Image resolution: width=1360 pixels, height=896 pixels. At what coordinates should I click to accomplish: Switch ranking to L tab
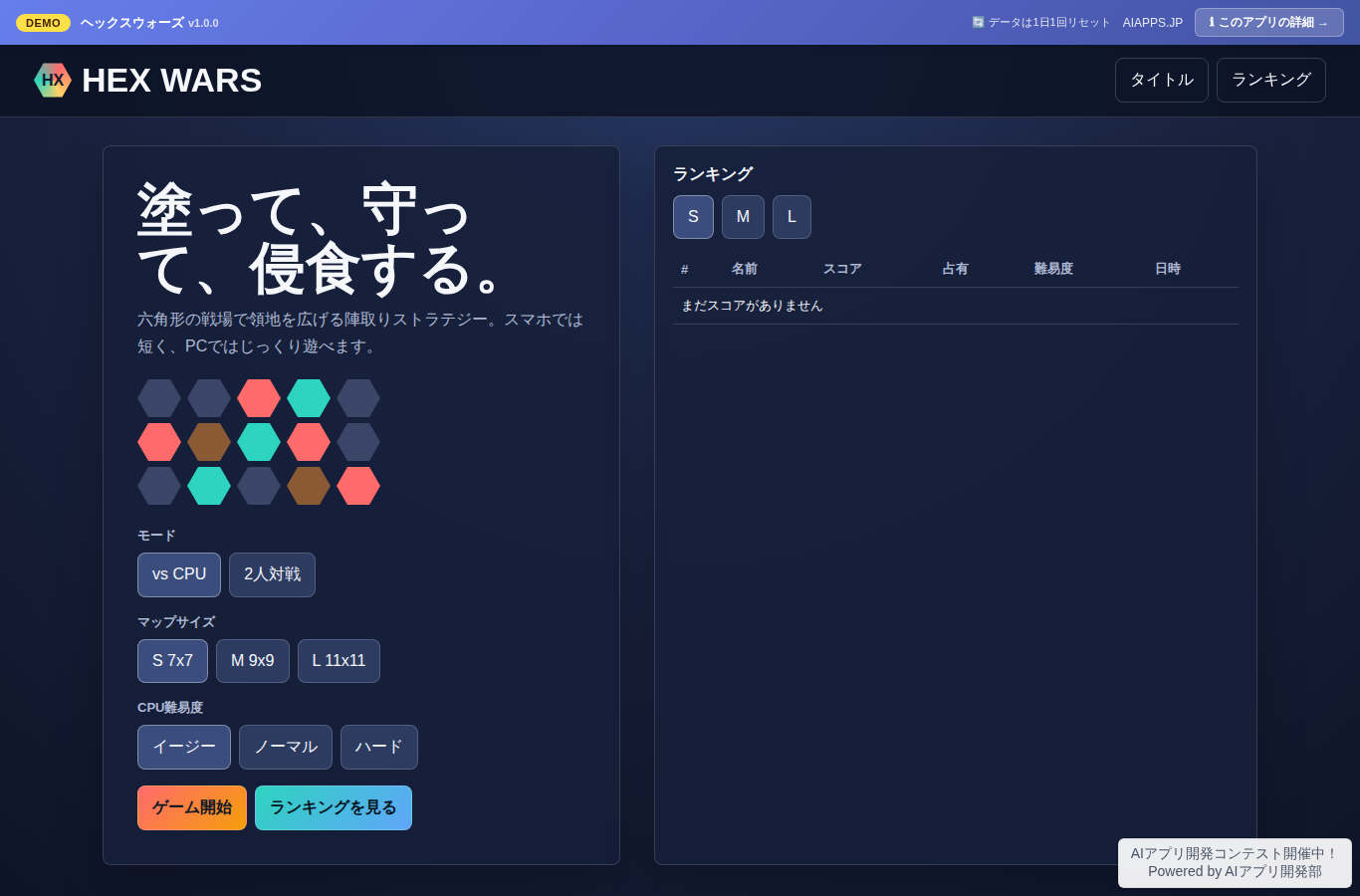[x=792, y=217]
